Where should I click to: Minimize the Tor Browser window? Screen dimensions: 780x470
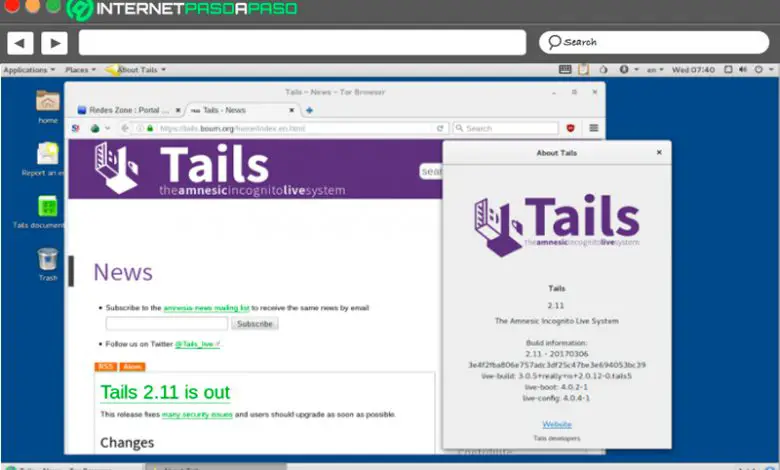coord(554,93)
